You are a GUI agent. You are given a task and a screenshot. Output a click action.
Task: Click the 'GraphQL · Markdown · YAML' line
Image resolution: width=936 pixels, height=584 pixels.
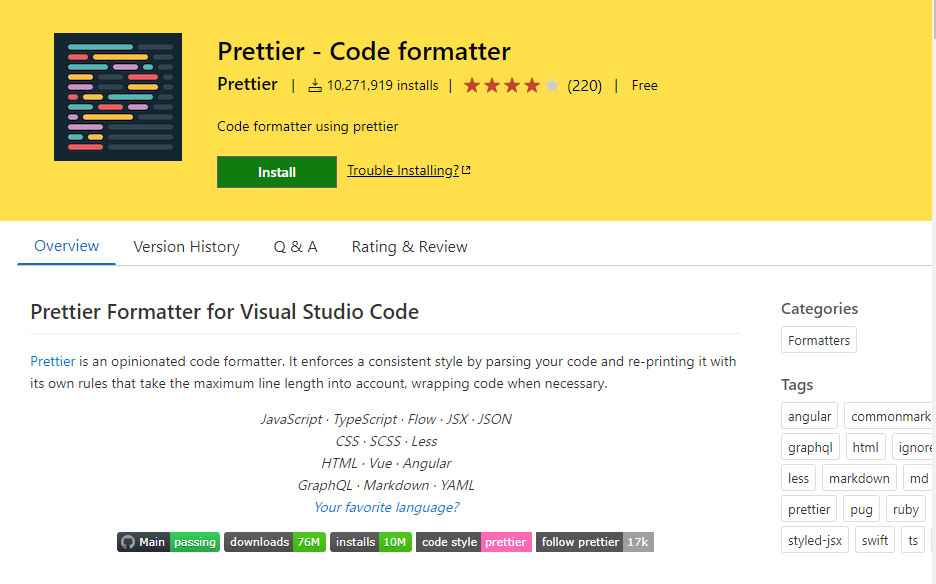(x=386, y=485)
